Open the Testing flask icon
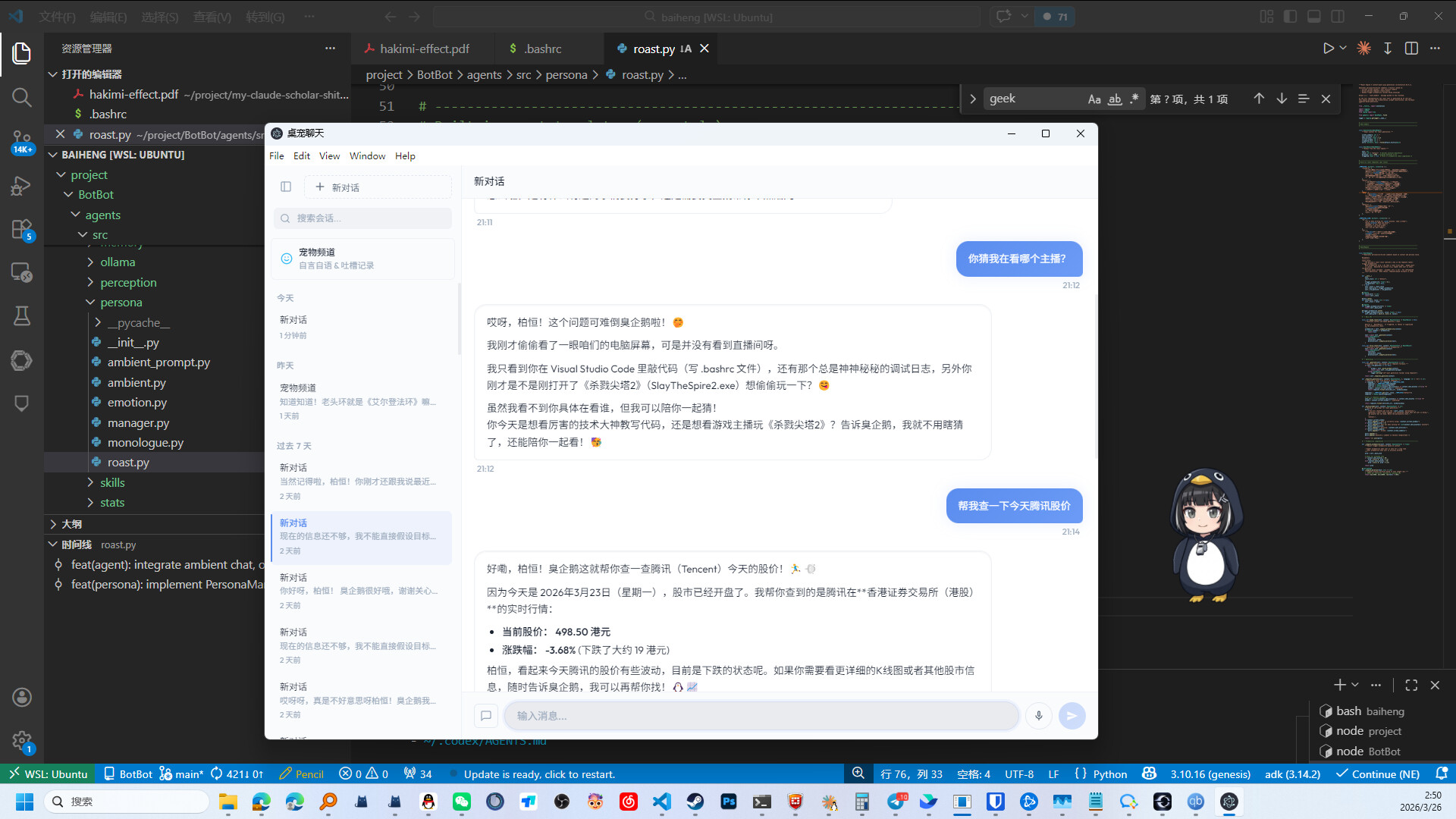 coord(21,315)
